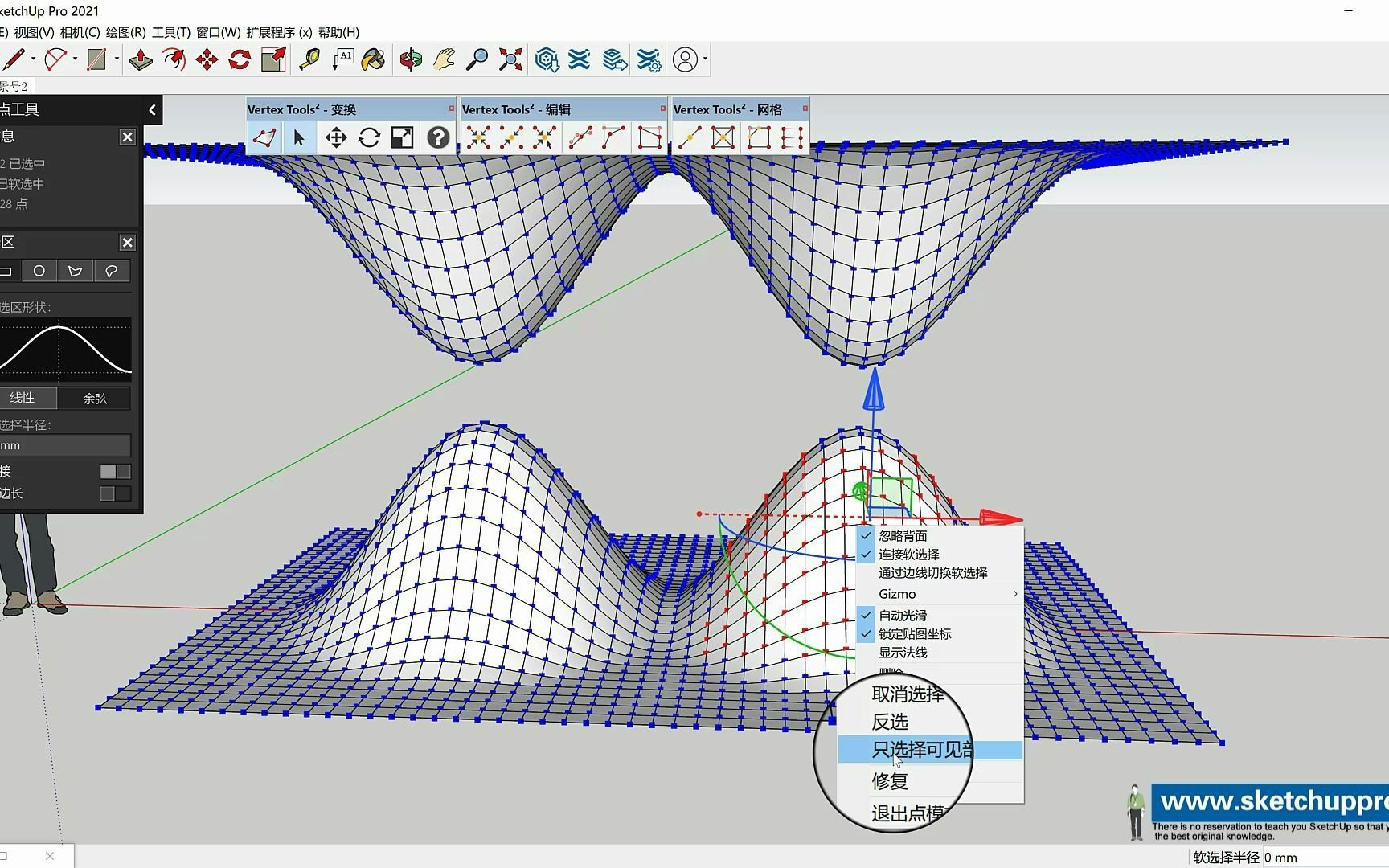The height and width of the screenshot is (868, 1389).
Task: Select the Move tool with red arrows
Action: click(207, 59)
